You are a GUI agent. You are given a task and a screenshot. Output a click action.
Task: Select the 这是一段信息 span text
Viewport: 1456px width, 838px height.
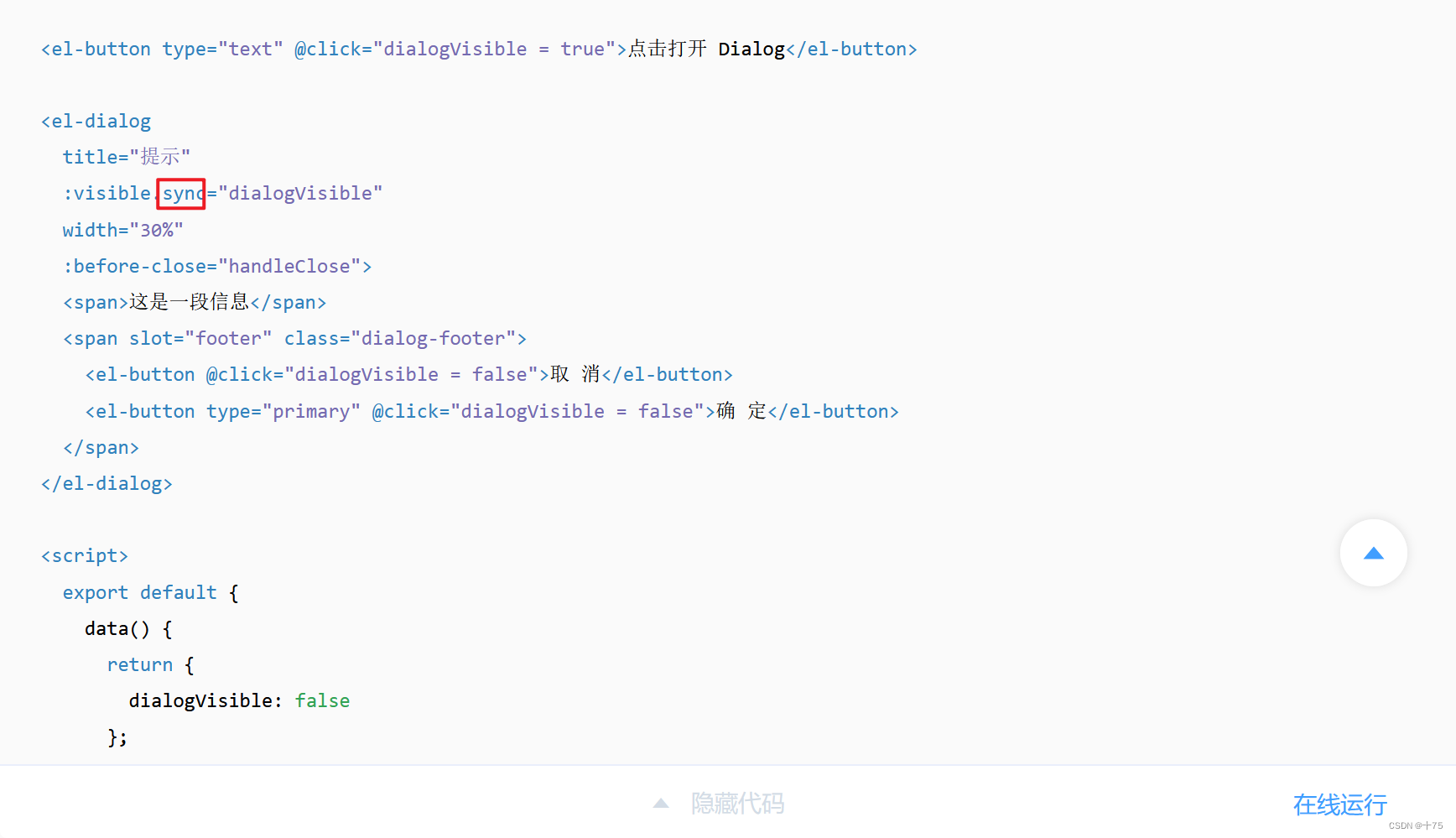click(195, 302)
